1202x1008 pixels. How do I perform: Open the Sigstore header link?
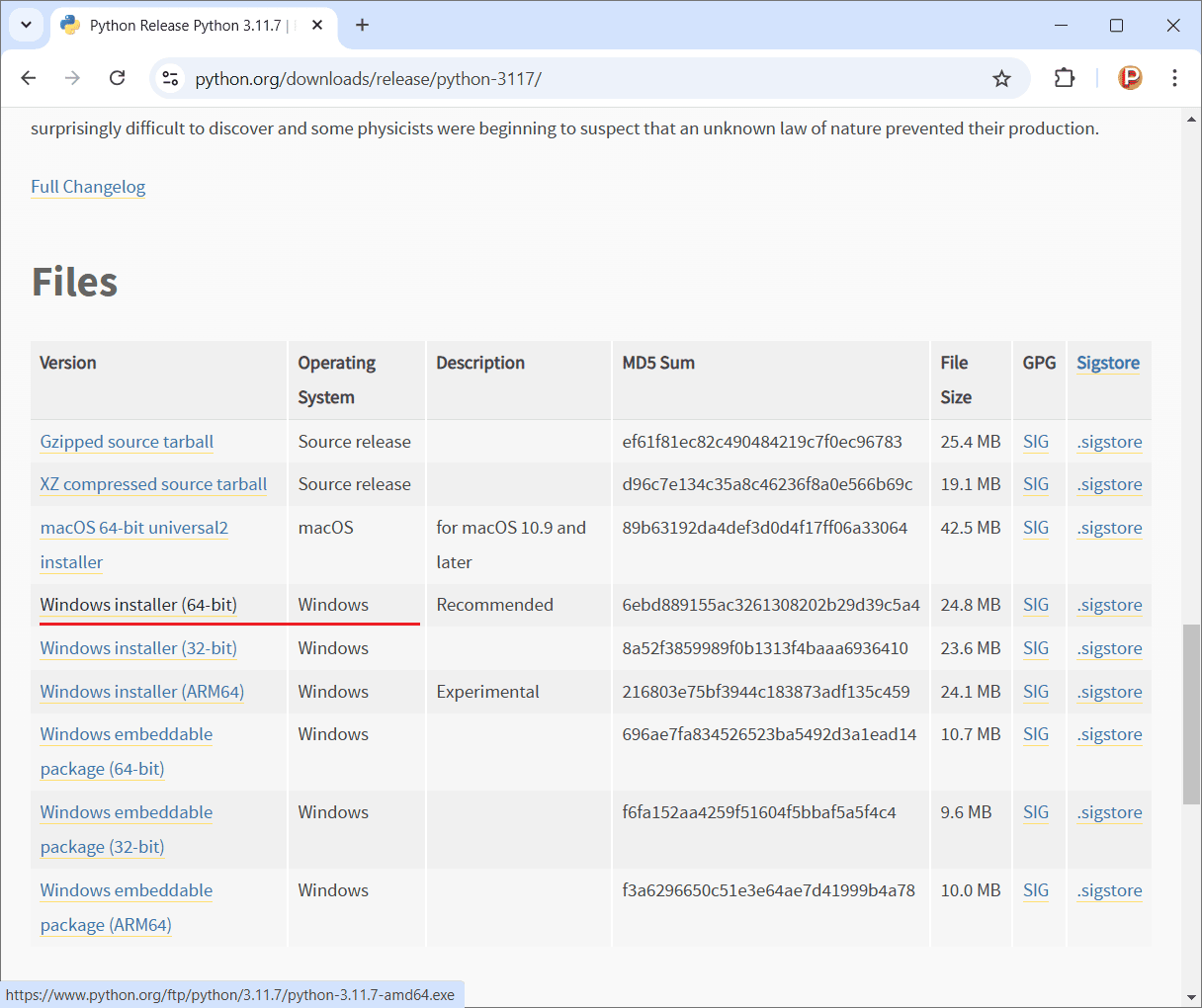[1108, 363]
